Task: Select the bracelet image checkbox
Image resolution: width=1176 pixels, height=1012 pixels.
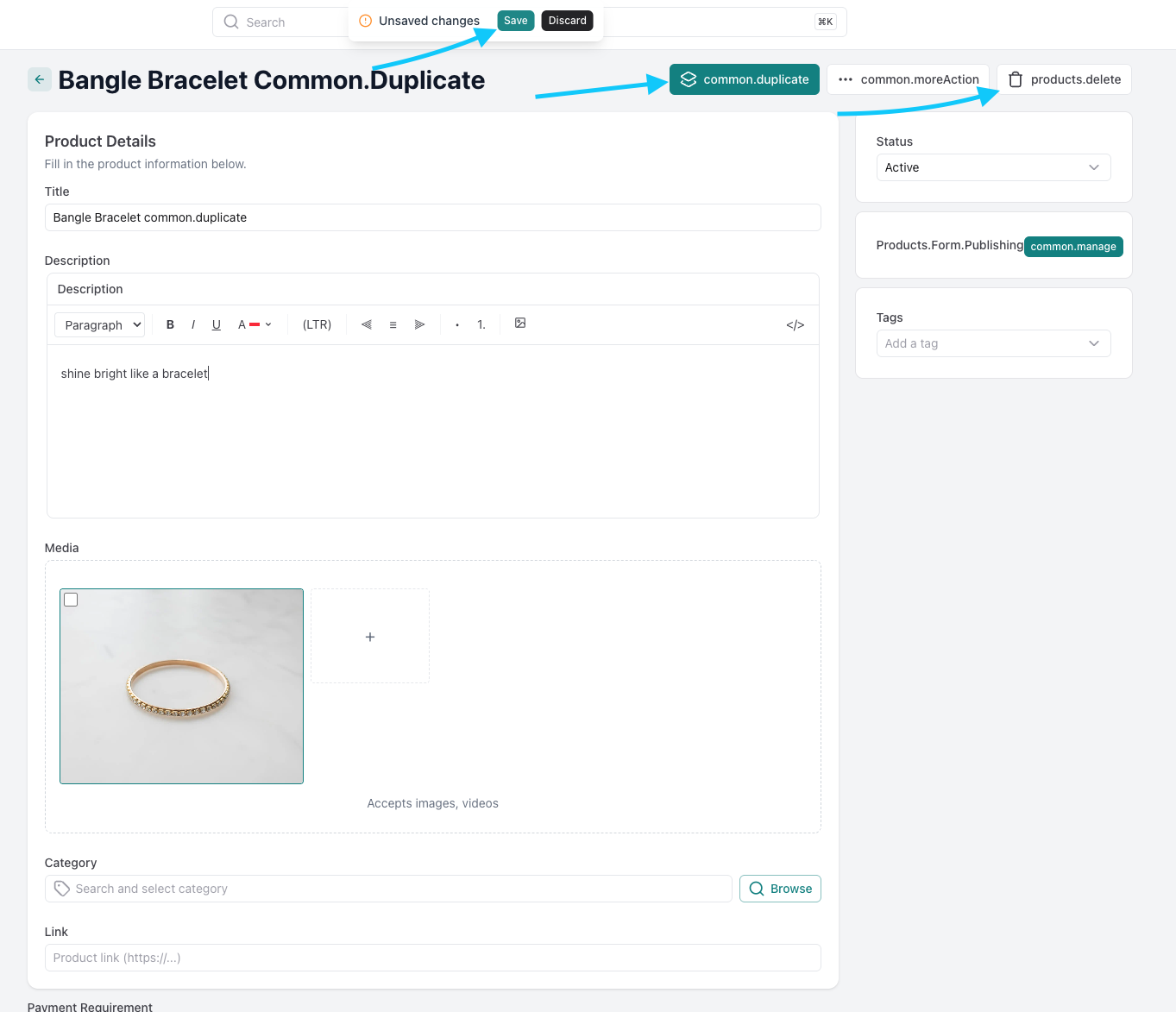Action: (72, 600)
